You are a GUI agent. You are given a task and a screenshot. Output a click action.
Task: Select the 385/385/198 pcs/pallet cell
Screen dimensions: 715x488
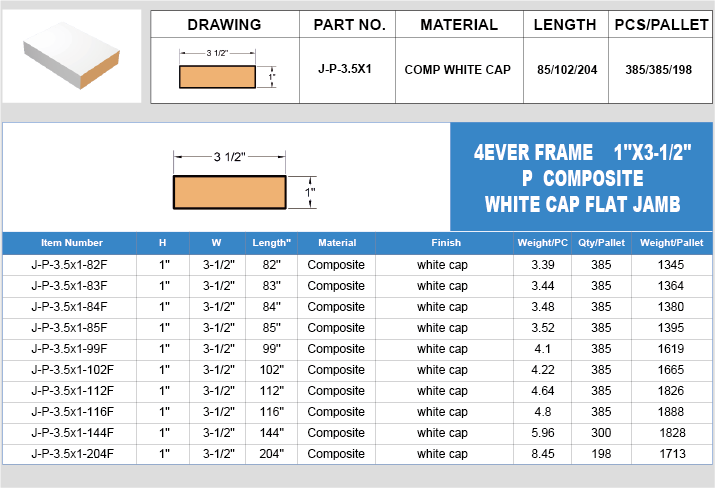point(658,70)
